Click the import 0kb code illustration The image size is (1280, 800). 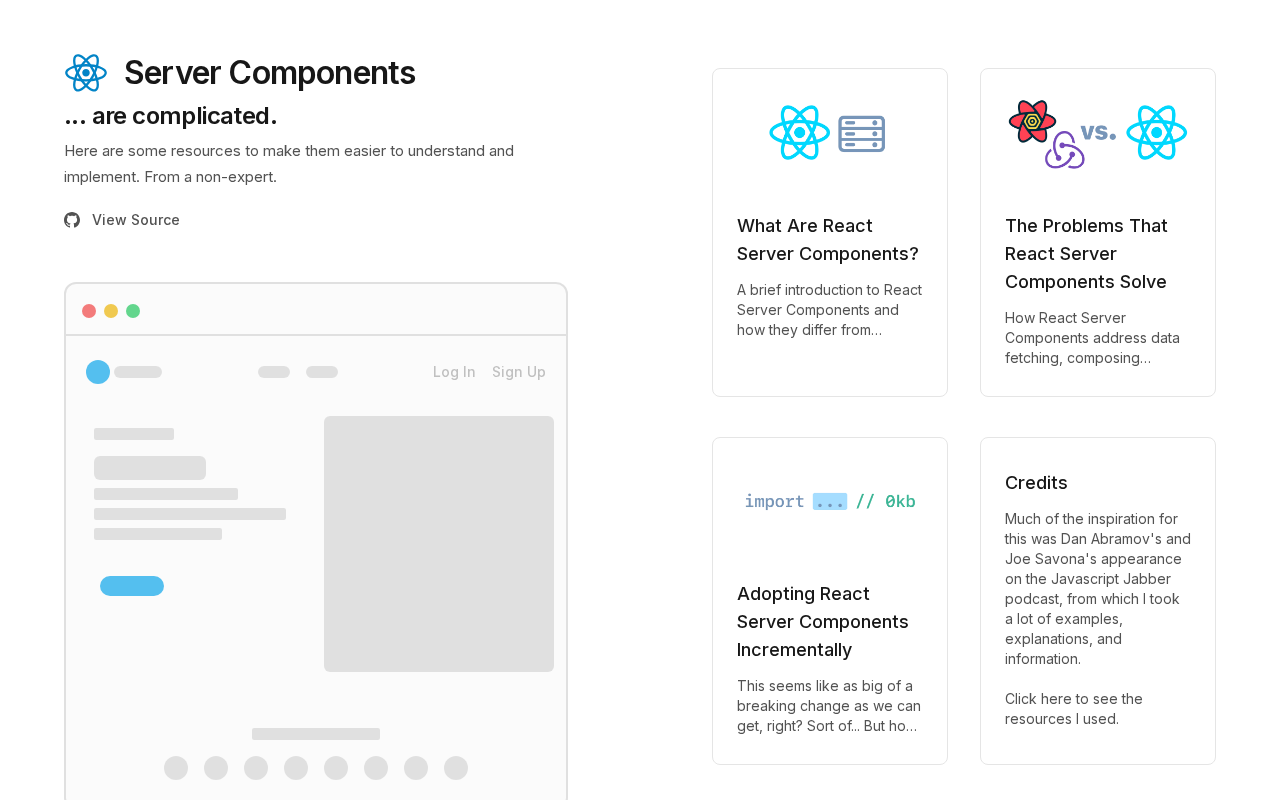829,501
